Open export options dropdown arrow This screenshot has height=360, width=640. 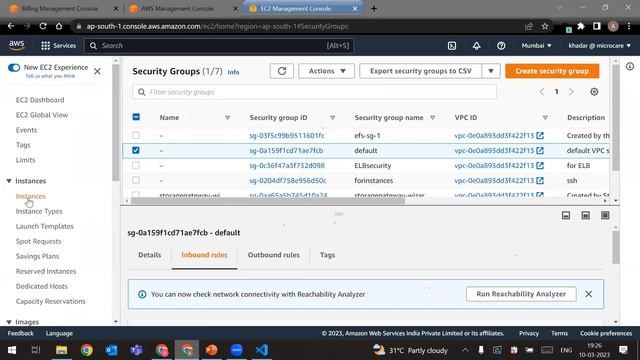tap(491, 71)
